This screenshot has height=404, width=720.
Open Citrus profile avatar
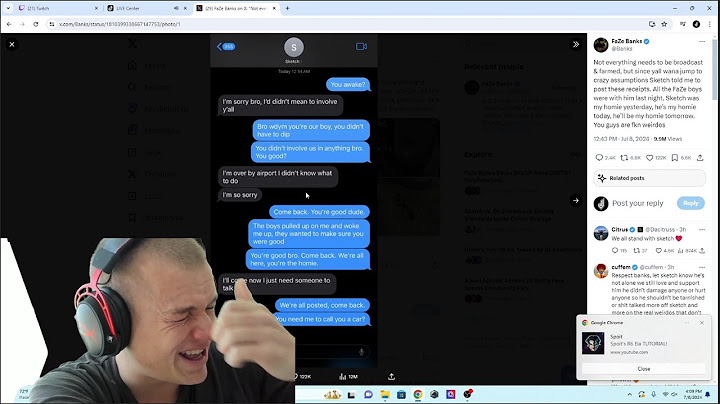click(x=601, y=233)
